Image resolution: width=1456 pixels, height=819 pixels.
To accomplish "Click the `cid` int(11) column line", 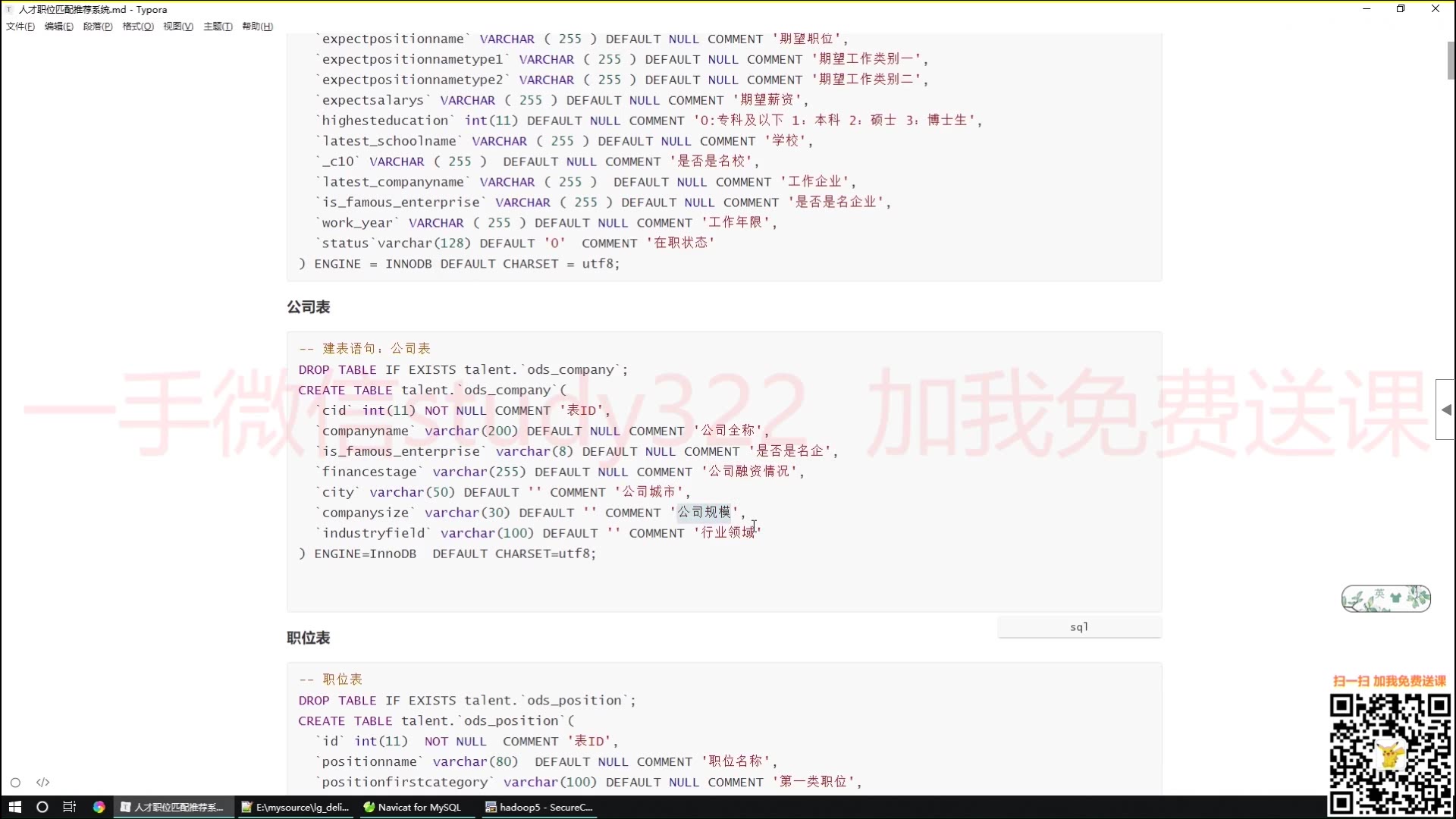I will (463, 411).
